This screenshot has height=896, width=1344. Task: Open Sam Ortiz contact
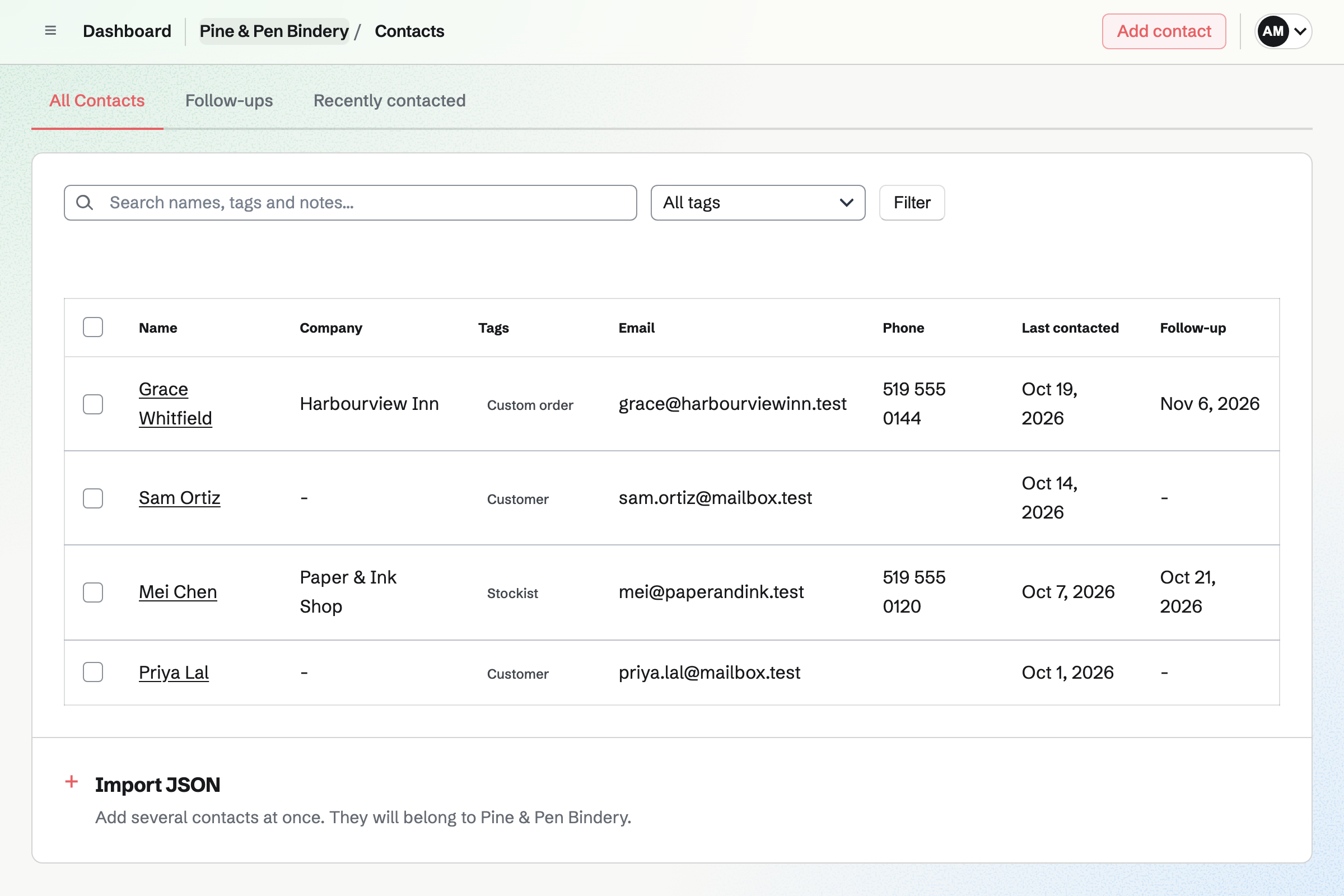tap(179, 498)
